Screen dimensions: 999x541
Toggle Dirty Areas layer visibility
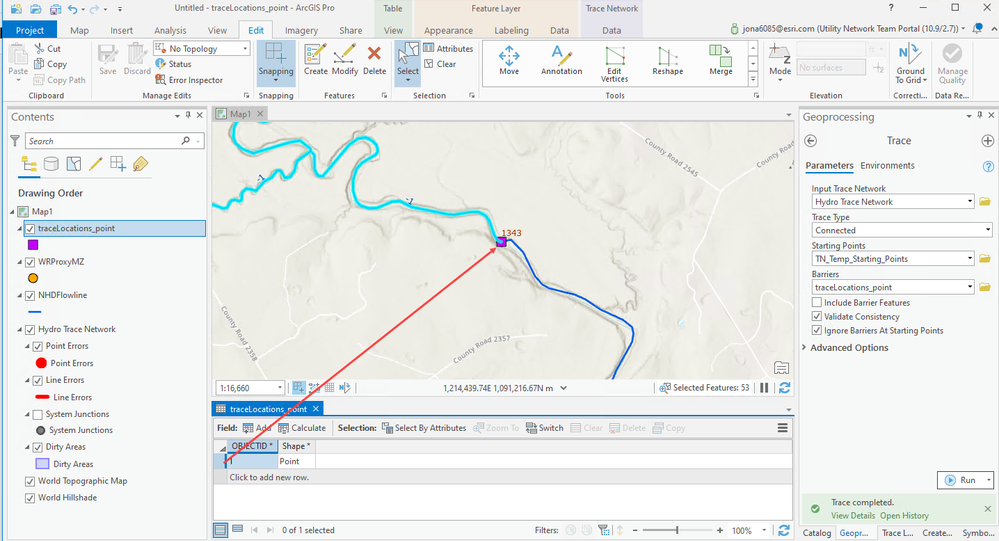click(x=38, y=447)
